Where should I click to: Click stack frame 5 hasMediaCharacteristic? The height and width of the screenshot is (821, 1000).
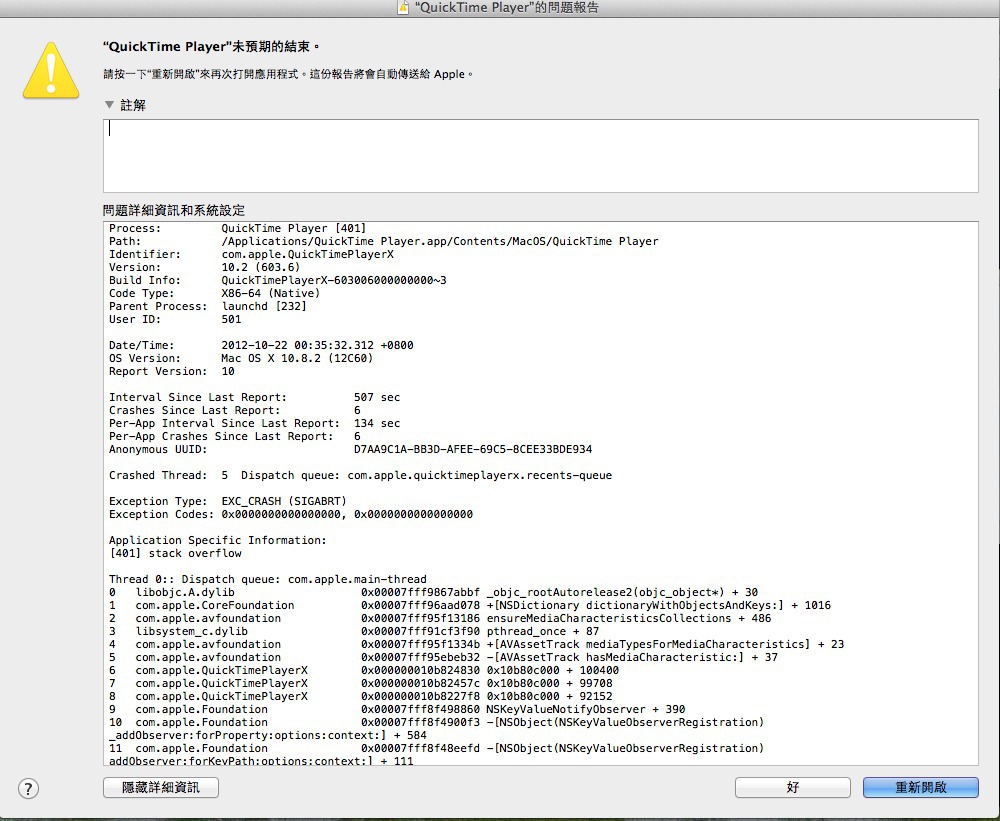[x=443, y=657]
